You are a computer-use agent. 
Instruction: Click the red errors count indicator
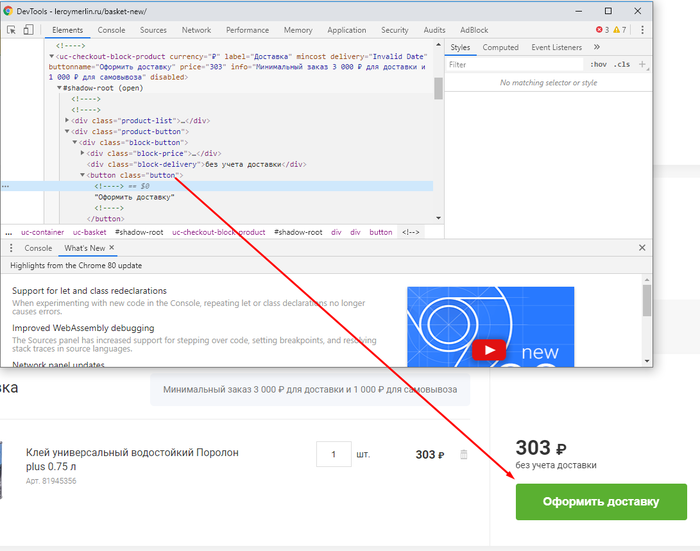point(602,30)
